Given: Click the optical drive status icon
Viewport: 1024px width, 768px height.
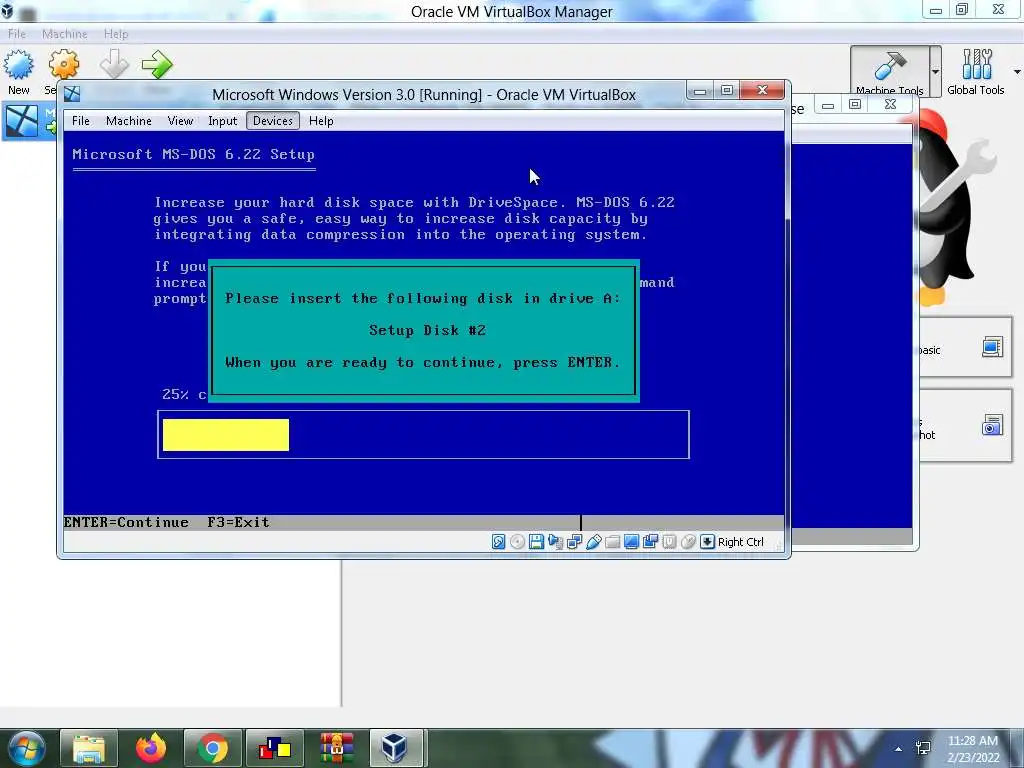Looking at the screenshot, I should click(x=517, y=541).
